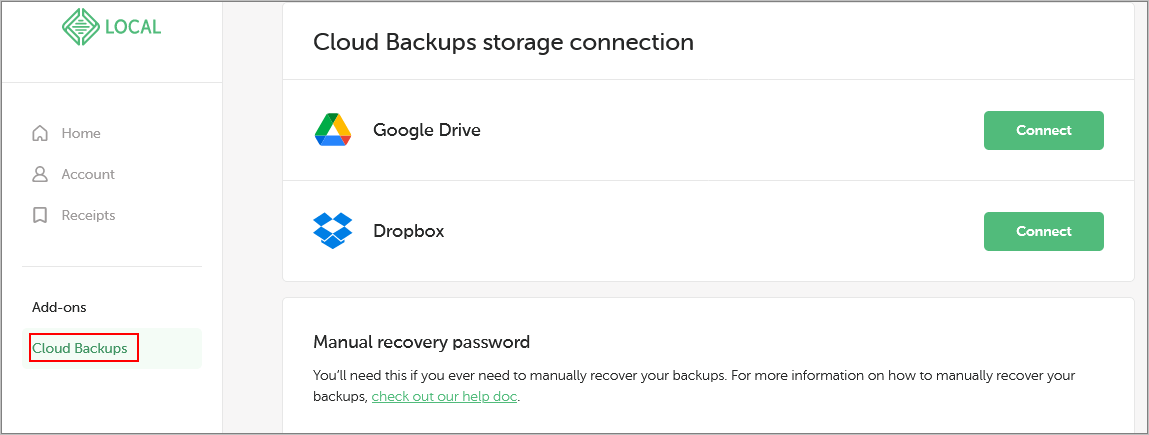
Task: Click the Local logo icon
Action: point(81,26)
